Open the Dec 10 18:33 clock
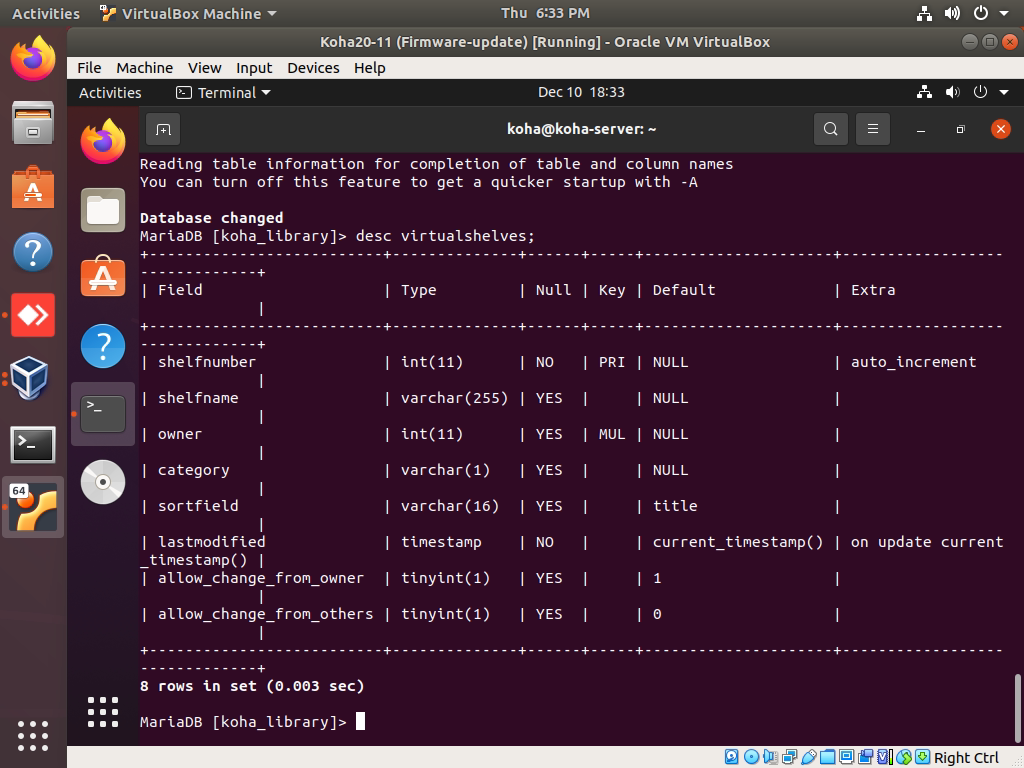This screenshot has height=768, width=1024. tap(581, 92)
